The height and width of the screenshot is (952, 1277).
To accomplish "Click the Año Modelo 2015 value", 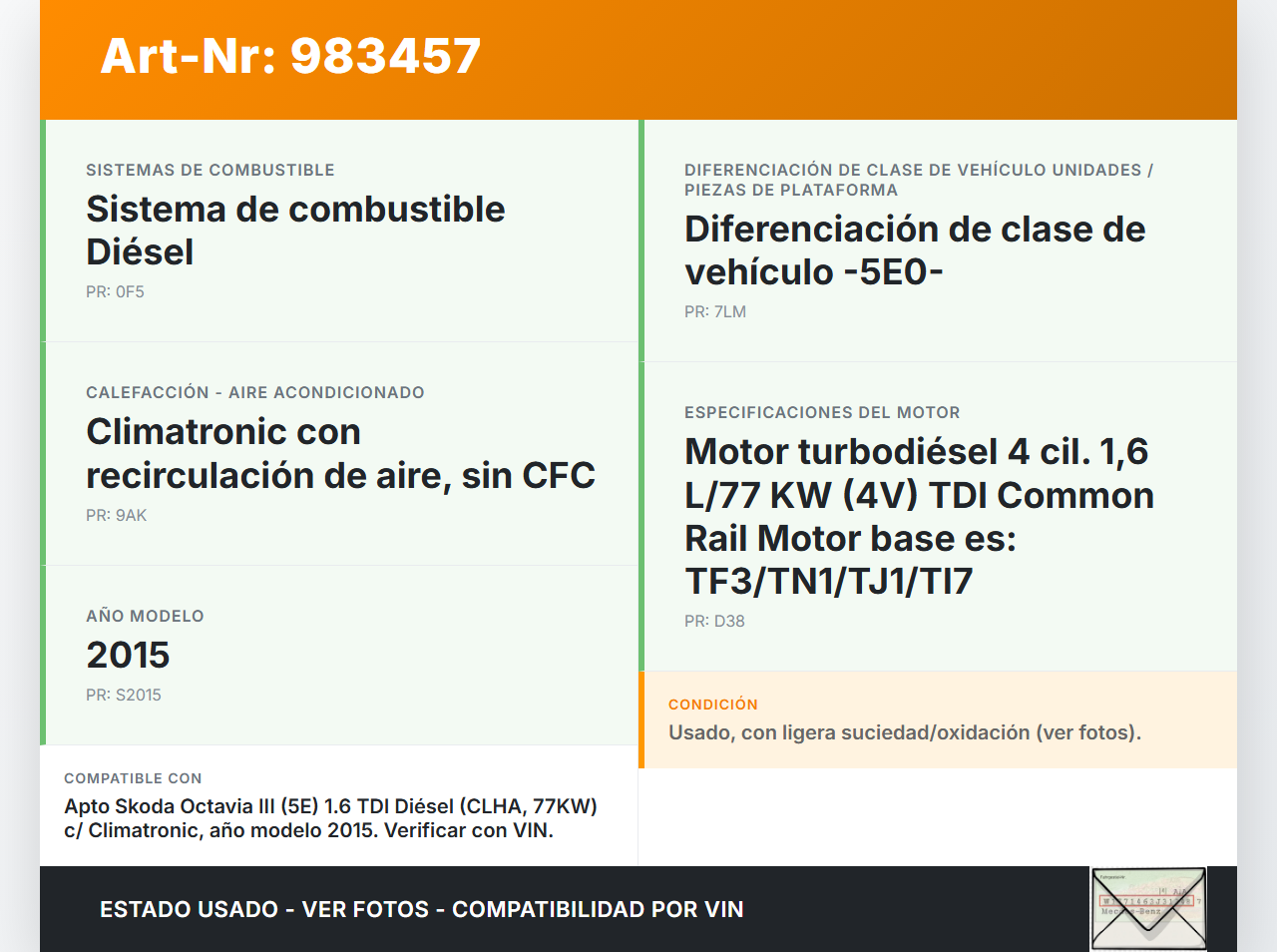I will tap(128, 655).
